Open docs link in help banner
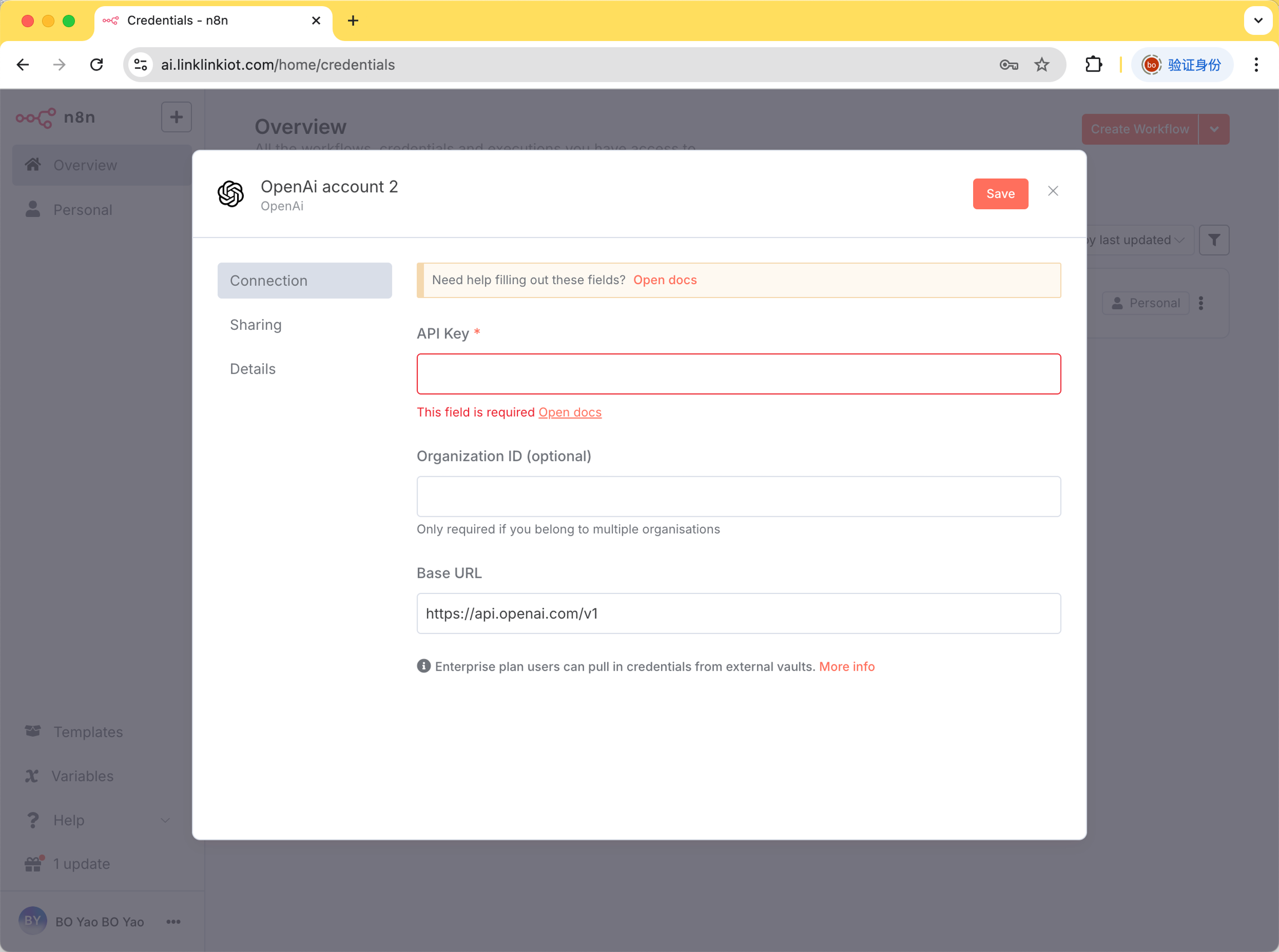The width and height of the screenshot is (1279, 952). 665,280
